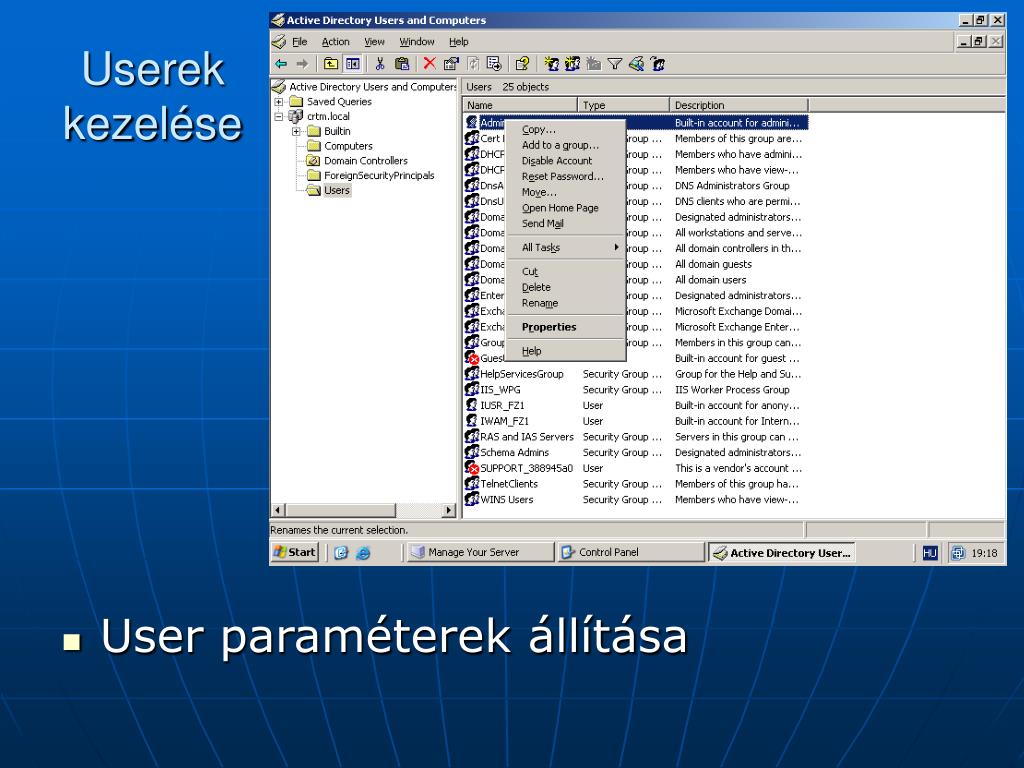Select the TelnetClients row
This screenshot has height=768, width=1024.
635,484
